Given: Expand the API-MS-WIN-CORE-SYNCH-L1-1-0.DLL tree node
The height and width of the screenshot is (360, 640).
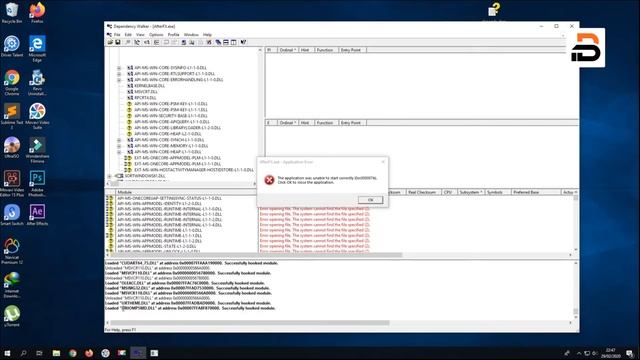Looking at the screenshot, I should coord(119,140).
